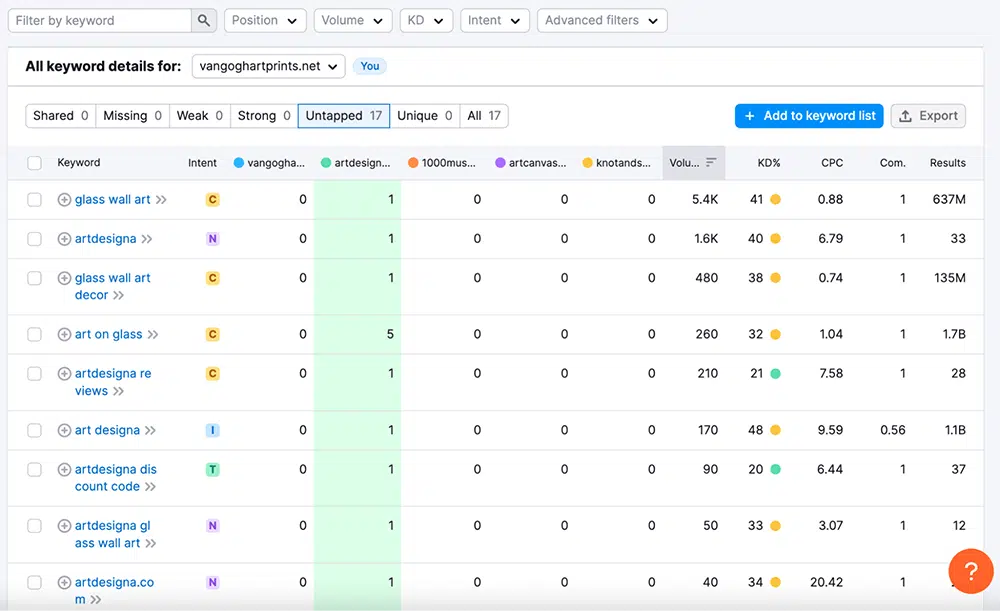The image size is (1000, 611).
Task: Show the All 17 keywords tab
Action: pos(484,115)
